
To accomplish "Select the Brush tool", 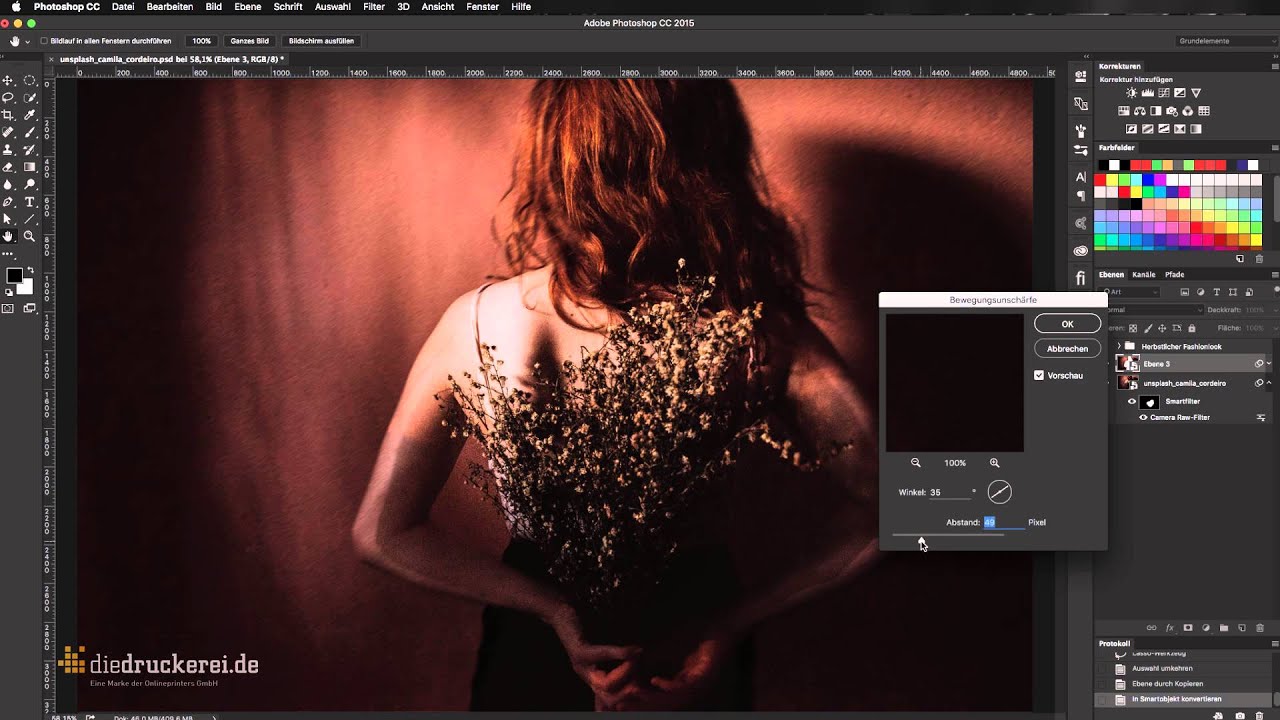I will pos(30,132).
